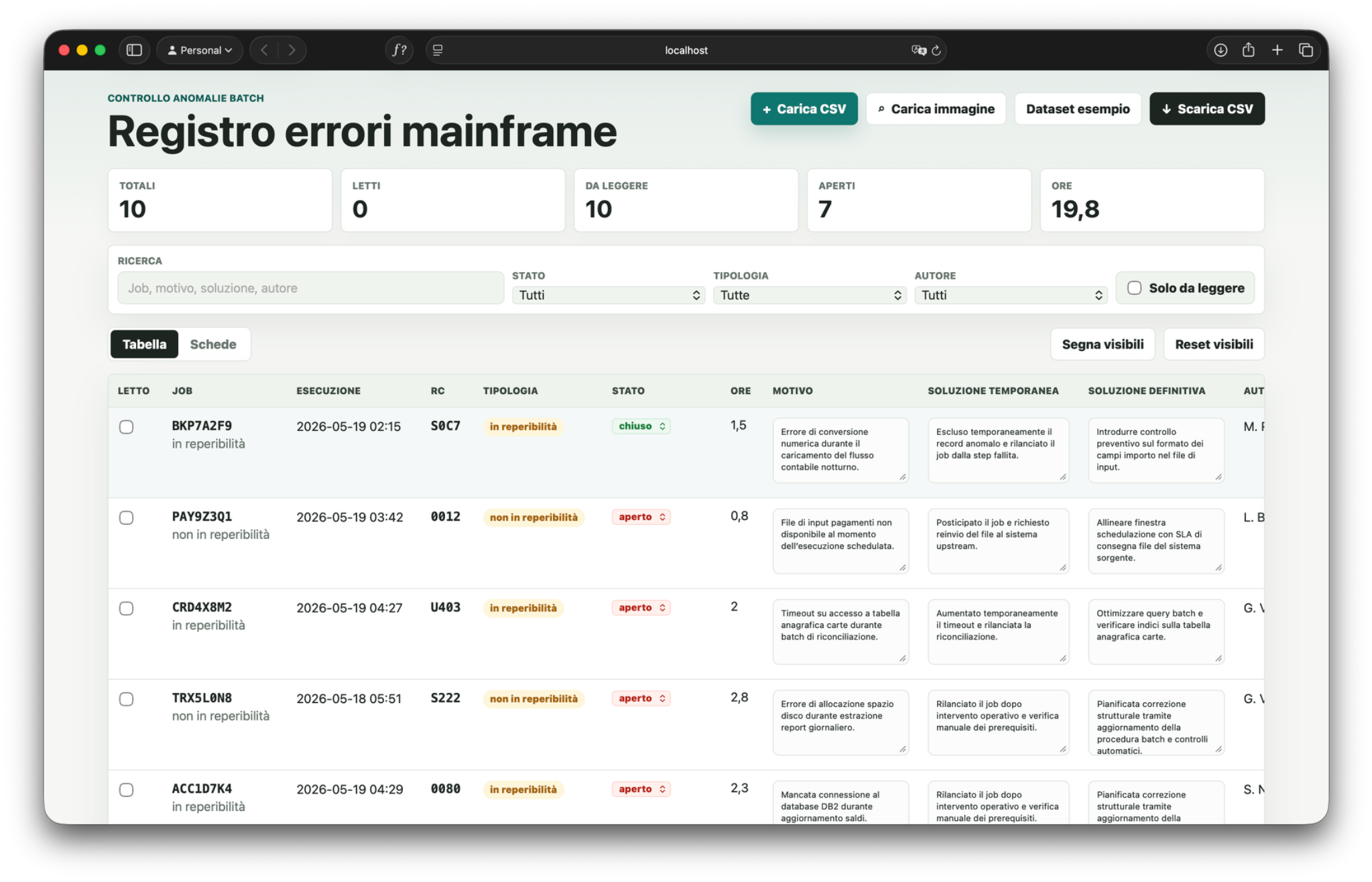This screenshot has height=882, width=1372.
Task: Click the RC code U403
Action: (445, 607)
